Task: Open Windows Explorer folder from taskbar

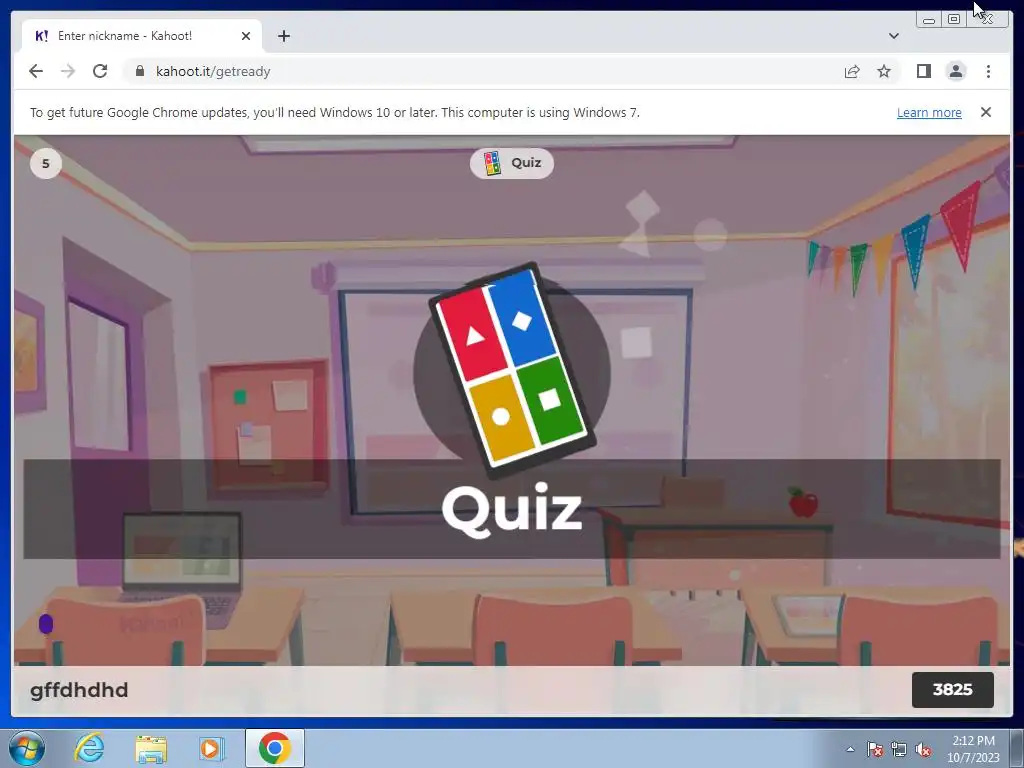Action: (151, 748)
